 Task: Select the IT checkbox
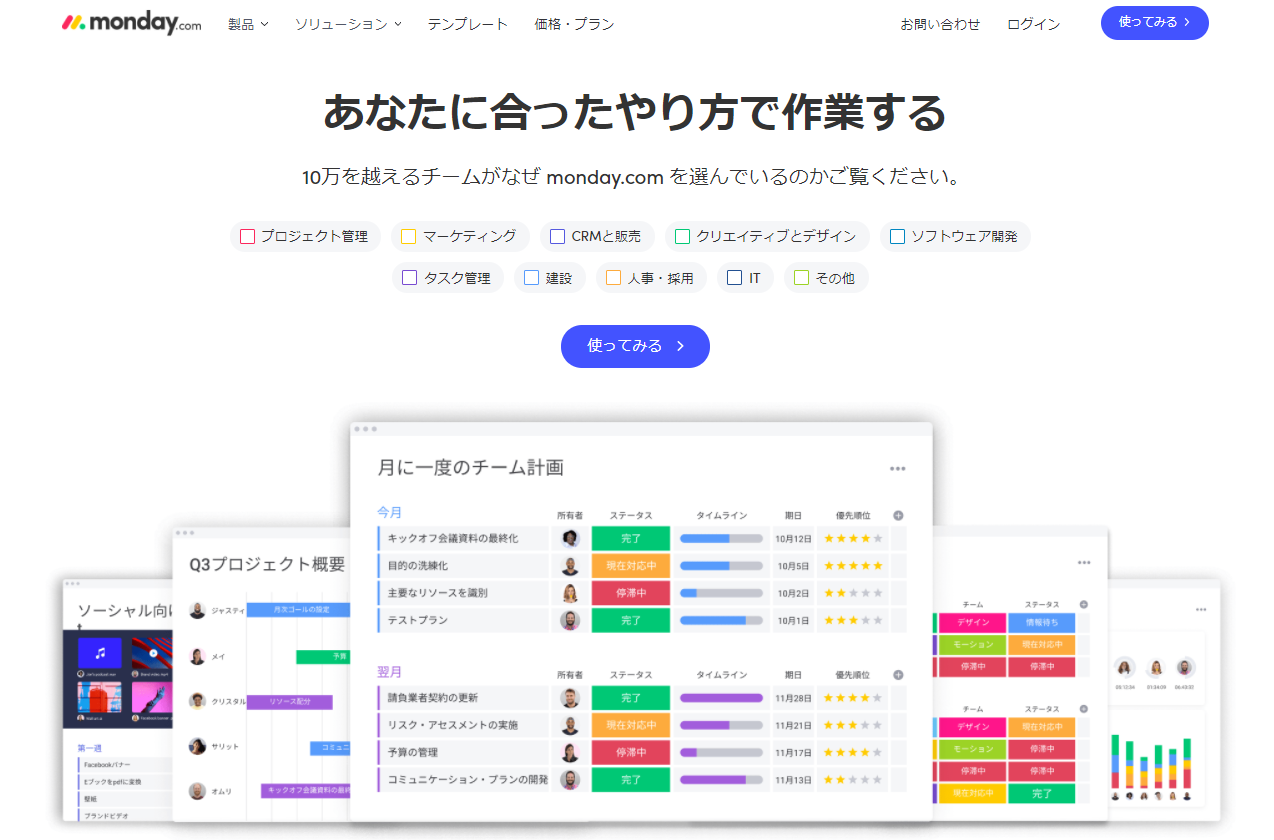(x=734, y=278)
